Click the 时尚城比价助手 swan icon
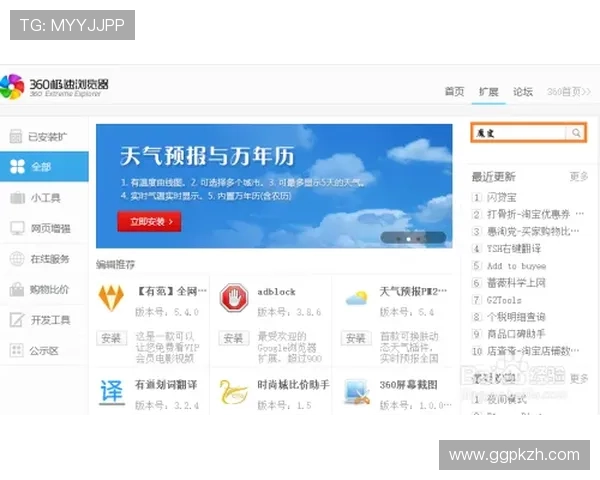This screenshot has width=600, height=480. pos(233,392)
